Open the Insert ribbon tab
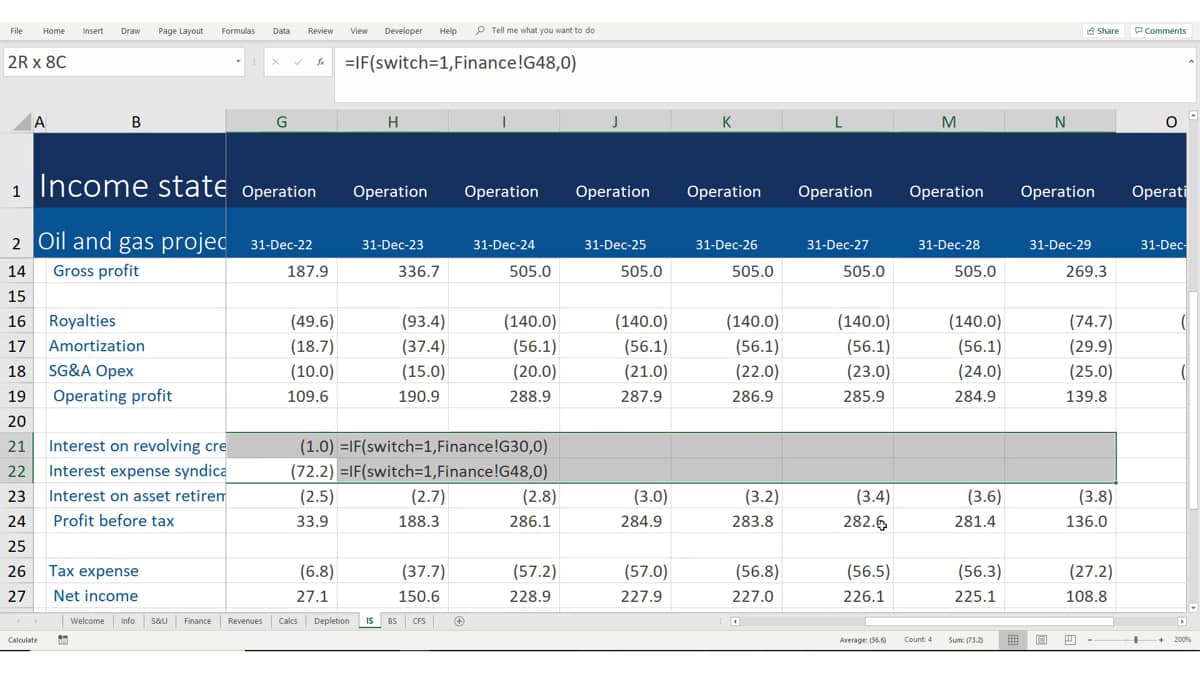Viewport: 1200px width, 675px height. 93,31
